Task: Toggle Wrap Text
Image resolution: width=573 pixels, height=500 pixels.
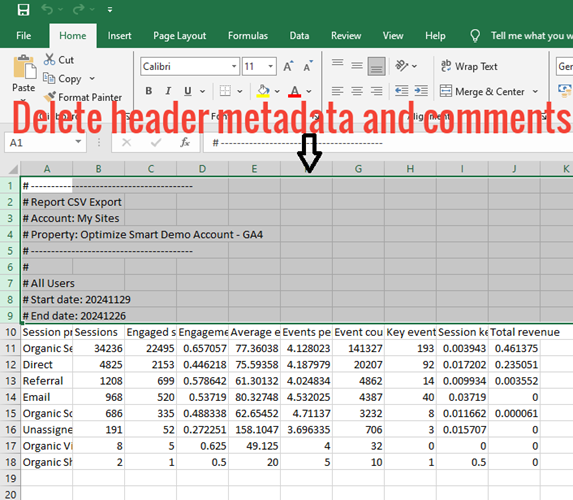Action: pos(469,66)
